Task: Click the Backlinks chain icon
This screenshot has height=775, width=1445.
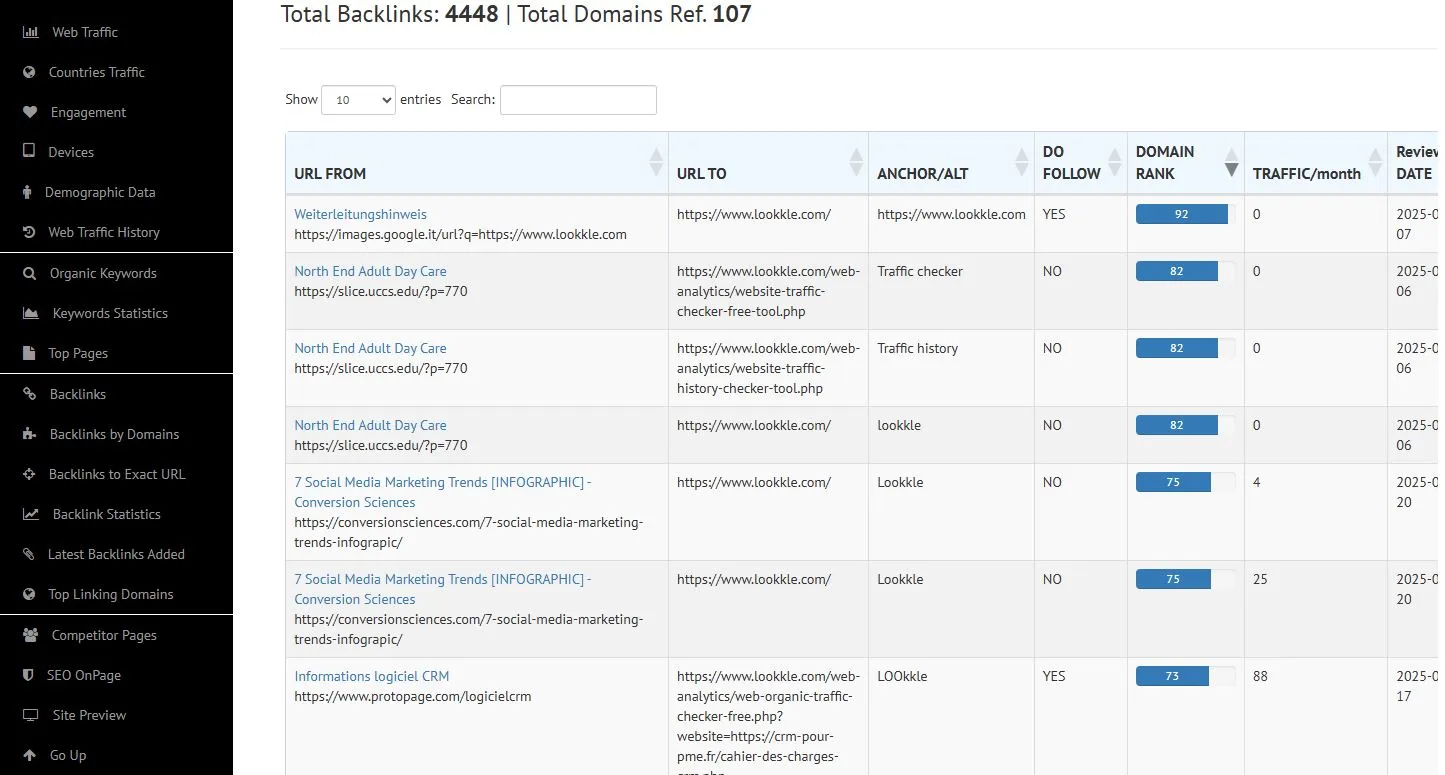Action: pos(30,394)
